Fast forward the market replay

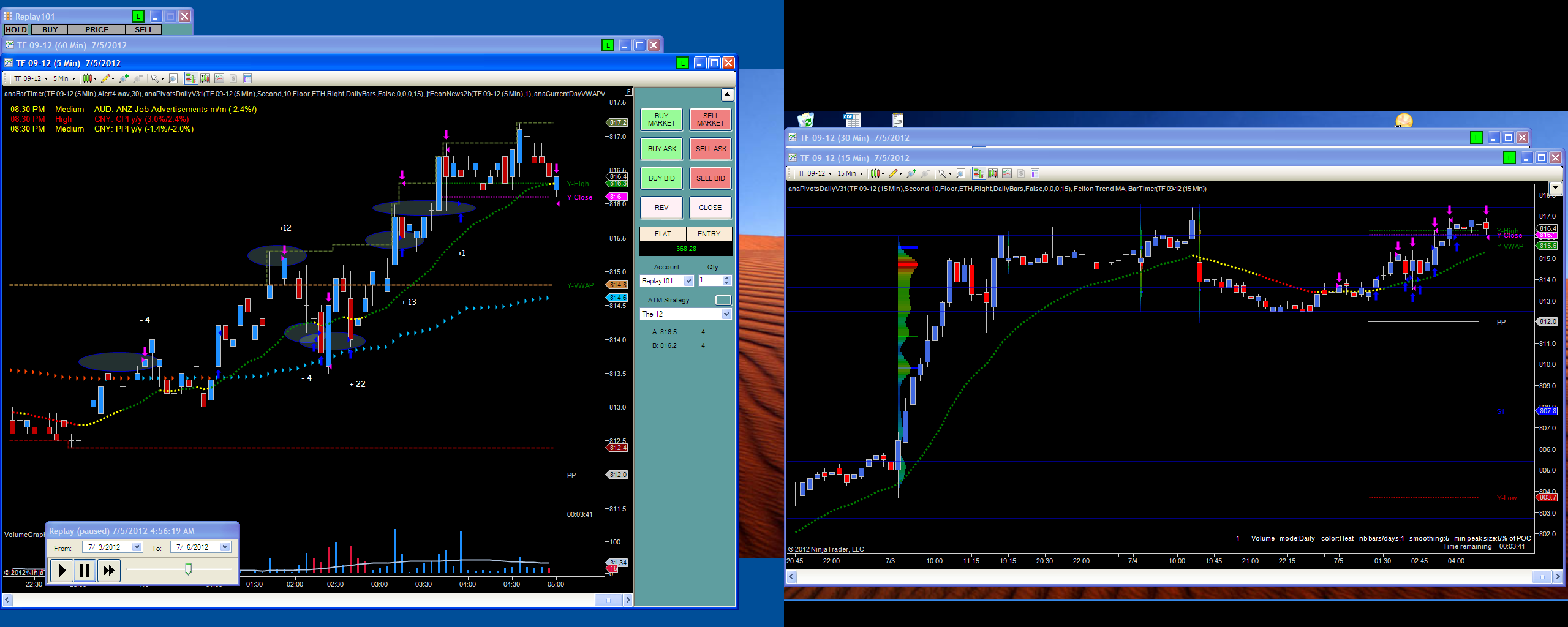[108, 571]
